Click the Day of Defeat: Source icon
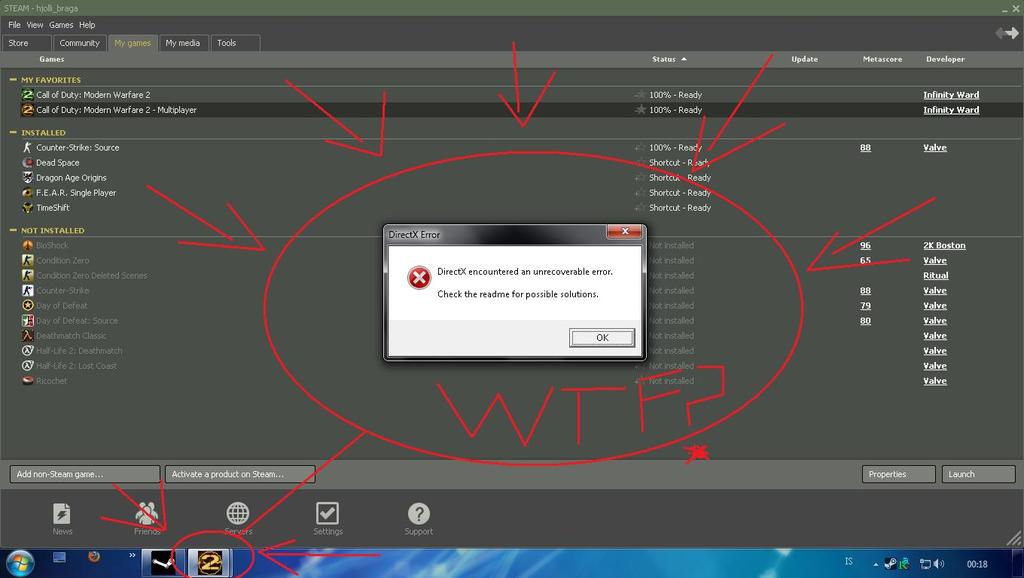 tap(27, 321)
